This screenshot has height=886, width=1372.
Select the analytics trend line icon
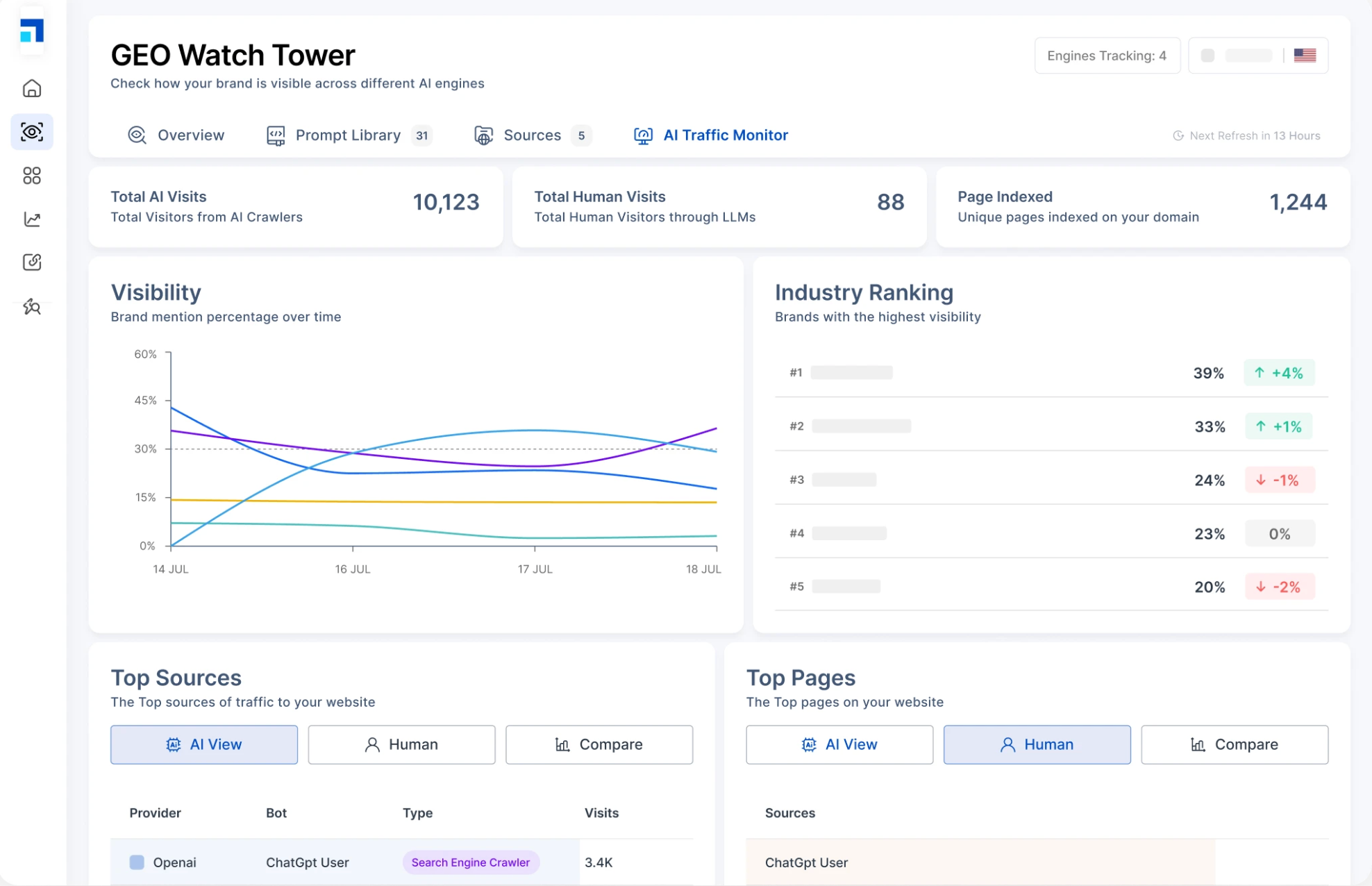click(31, 219)
